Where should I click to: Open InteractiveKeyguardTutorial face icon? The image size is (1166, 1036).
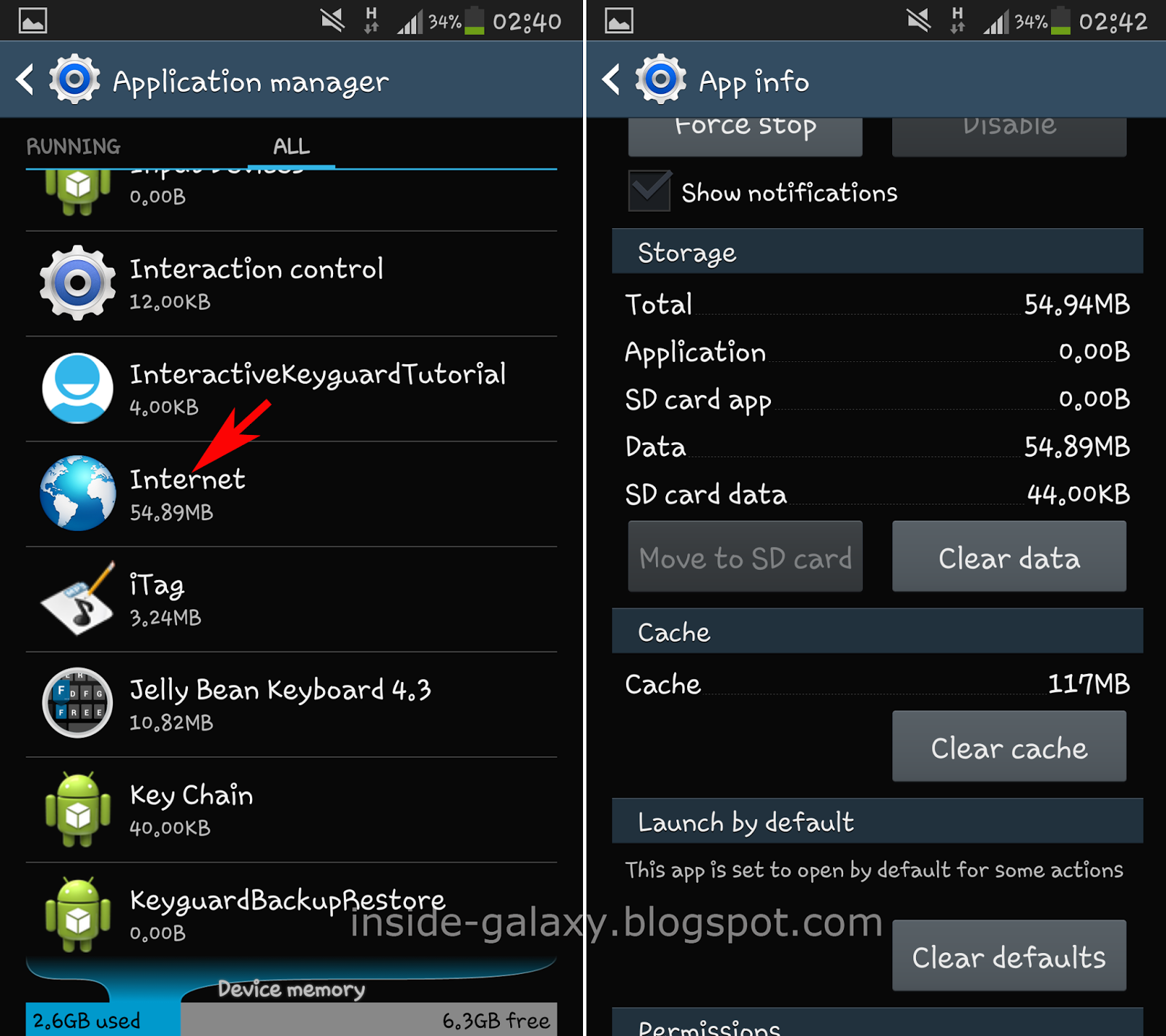point(77,388)
